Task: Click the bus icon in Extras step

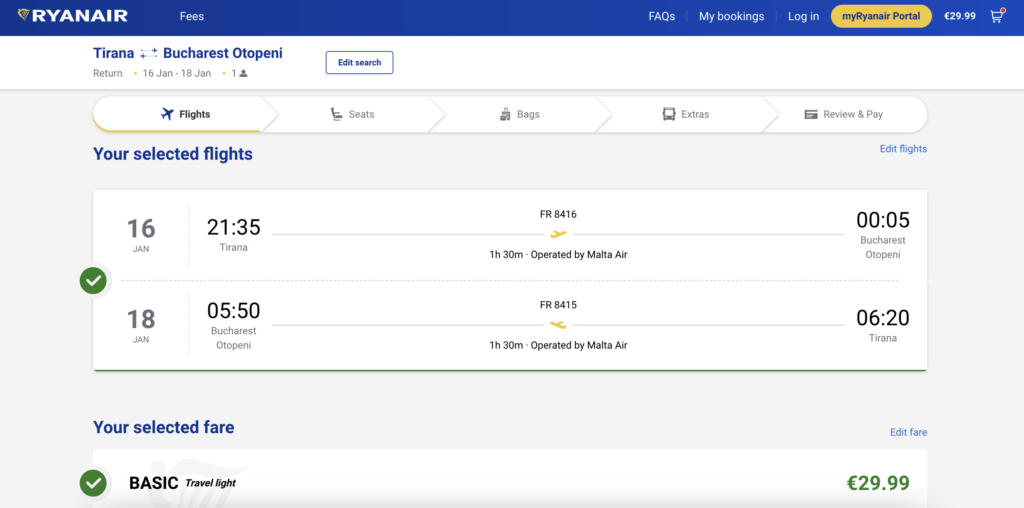Action: tap(669, 114)
